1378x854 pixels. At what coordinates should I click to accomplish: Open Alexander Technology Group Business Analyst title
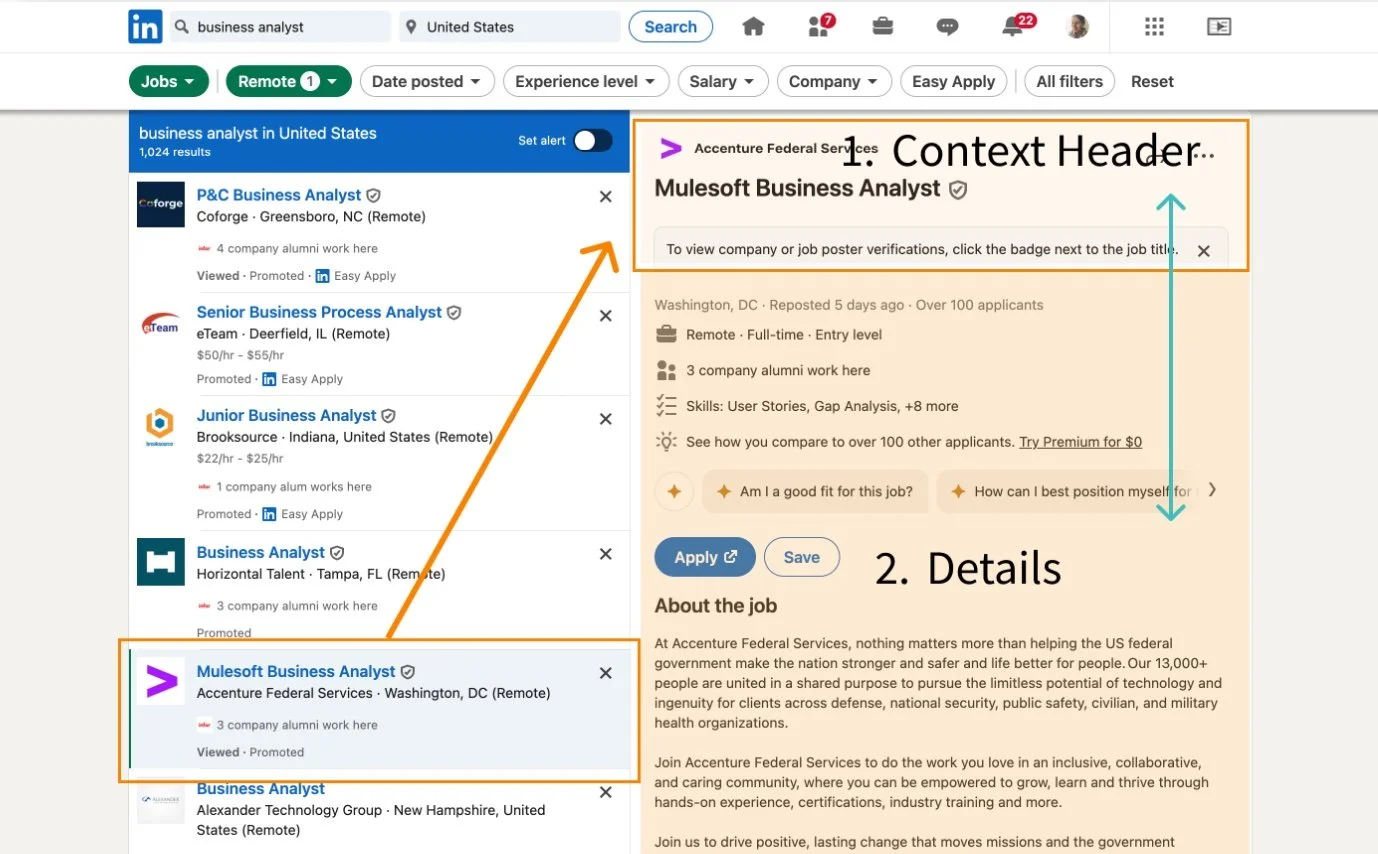point(261,789)
